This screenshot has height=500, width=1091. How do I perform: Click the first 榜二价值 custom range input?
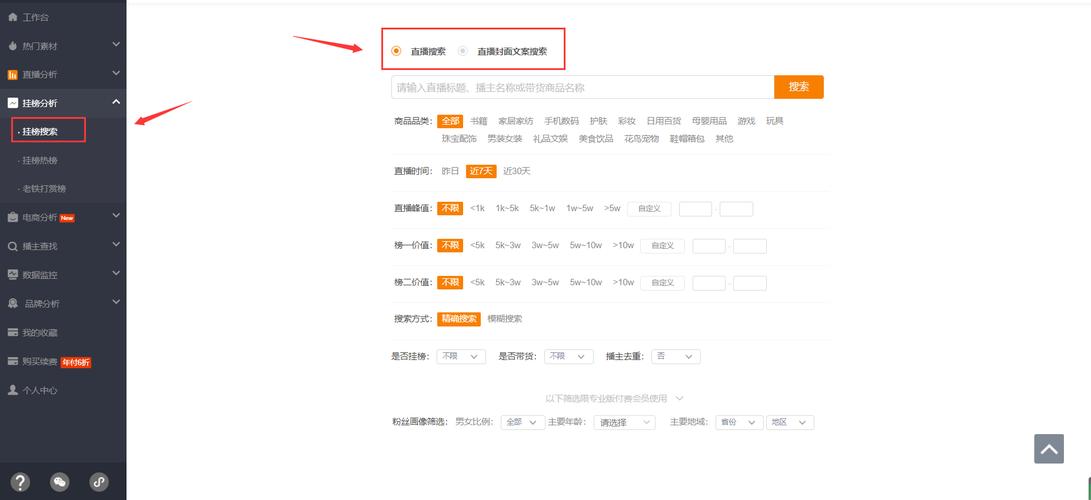tap(708, 283)
